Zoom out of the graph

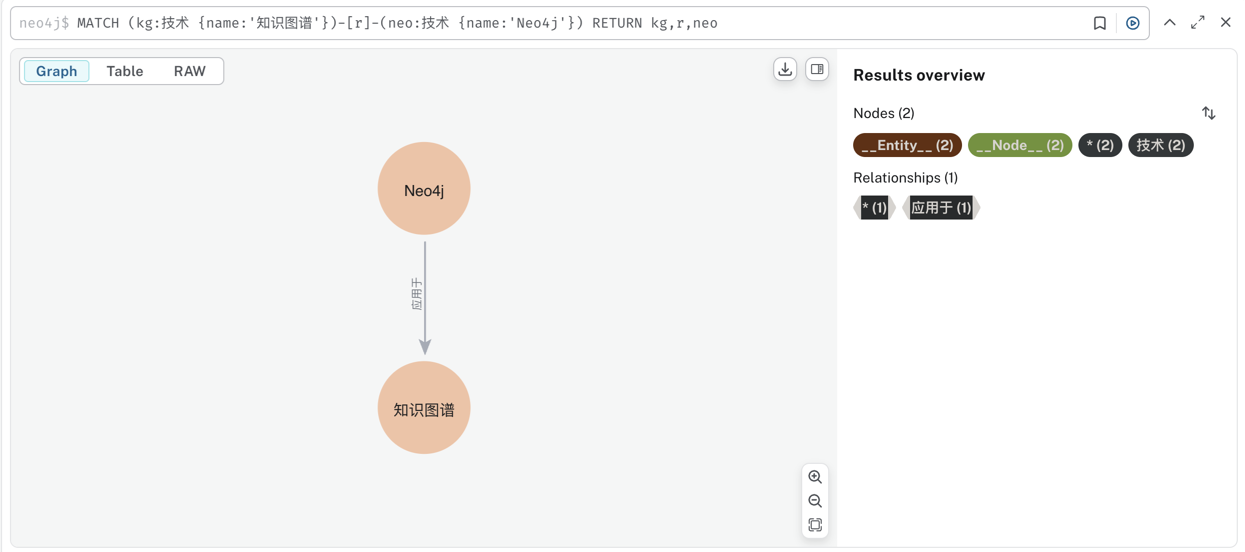(815, 501)
